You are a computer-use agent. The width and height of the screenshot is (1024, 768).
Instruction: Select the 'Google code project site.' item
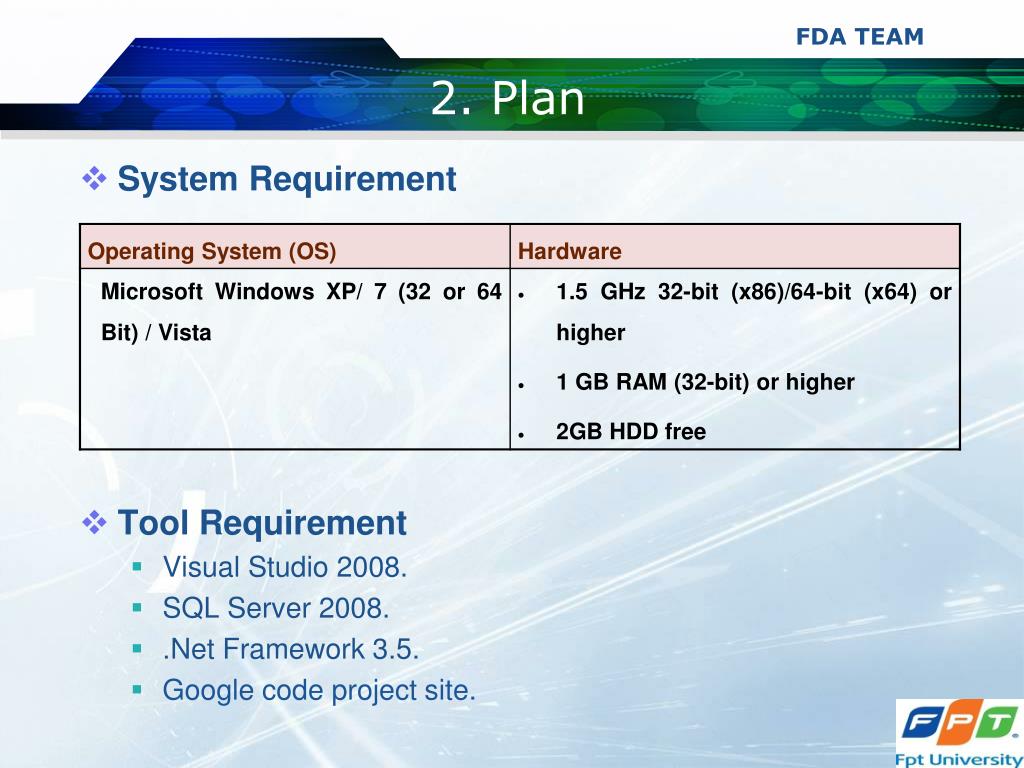click(x=319, y=690)
